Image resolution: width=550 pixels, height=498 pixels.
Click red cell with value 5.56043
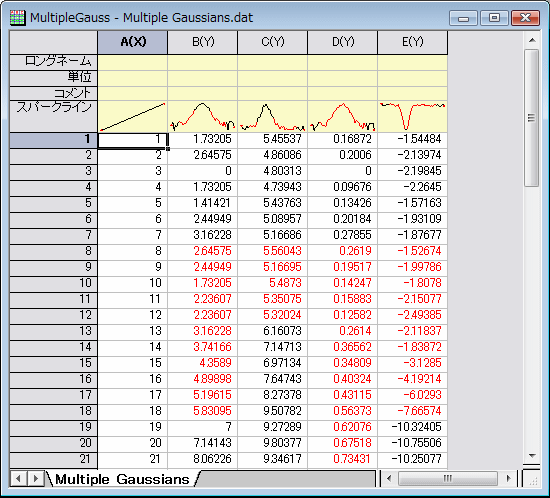point(273,251)
